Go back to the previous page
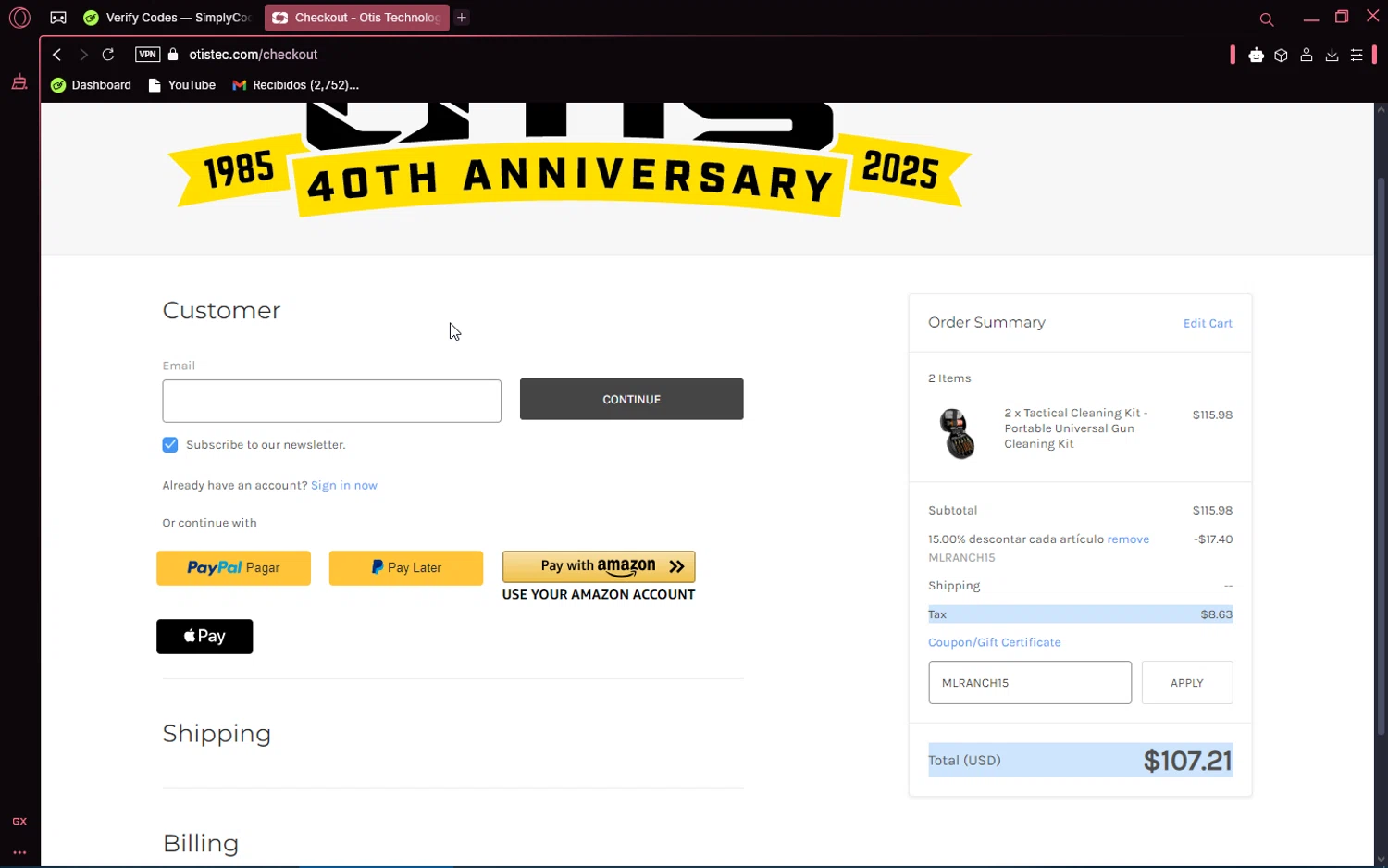 pyautogui.click(x=57, y=55)
